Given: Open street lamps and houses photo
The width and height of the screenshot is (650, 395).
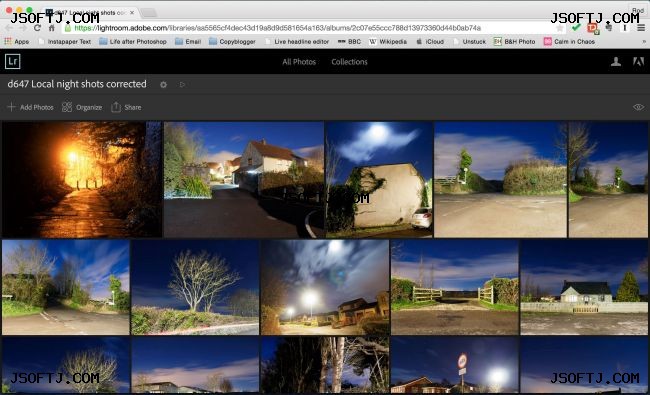Looking at the screenshot, I should [325, 287].
